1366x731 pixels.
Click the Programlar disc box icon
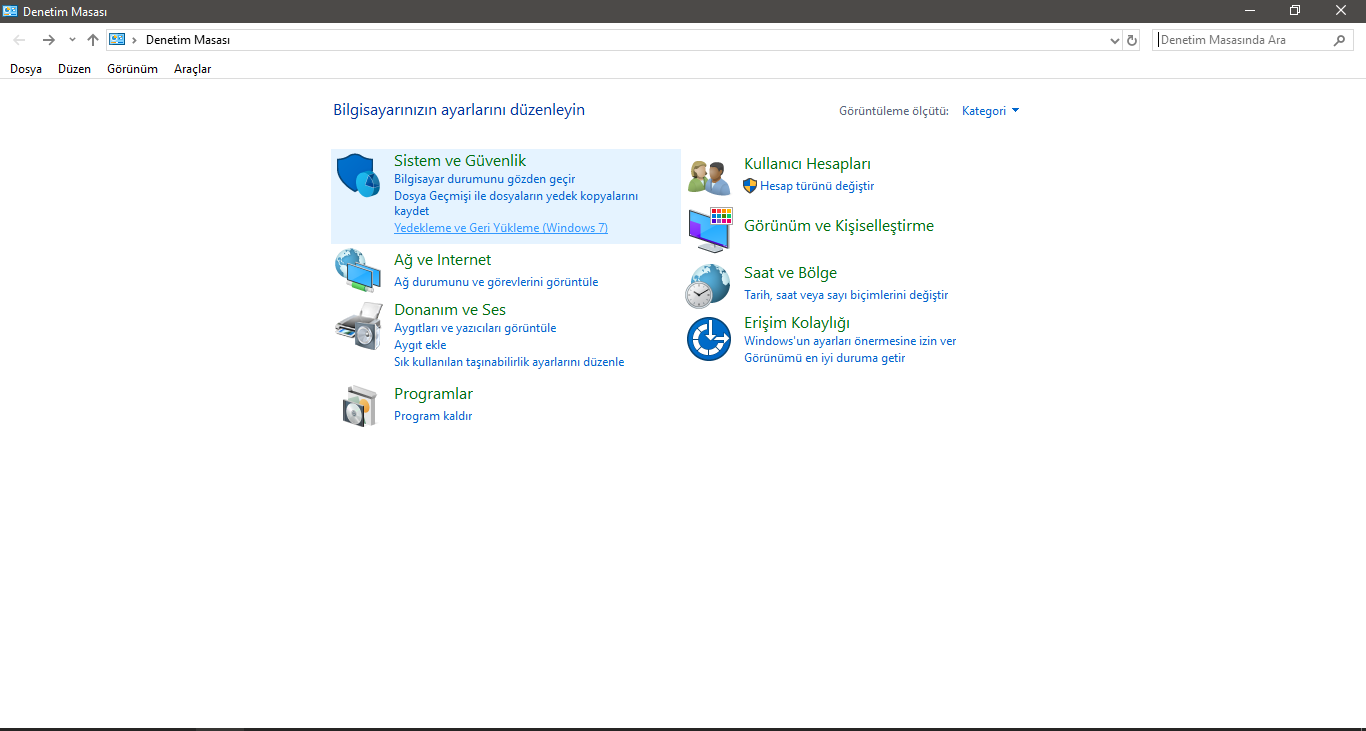click(358, 405)
